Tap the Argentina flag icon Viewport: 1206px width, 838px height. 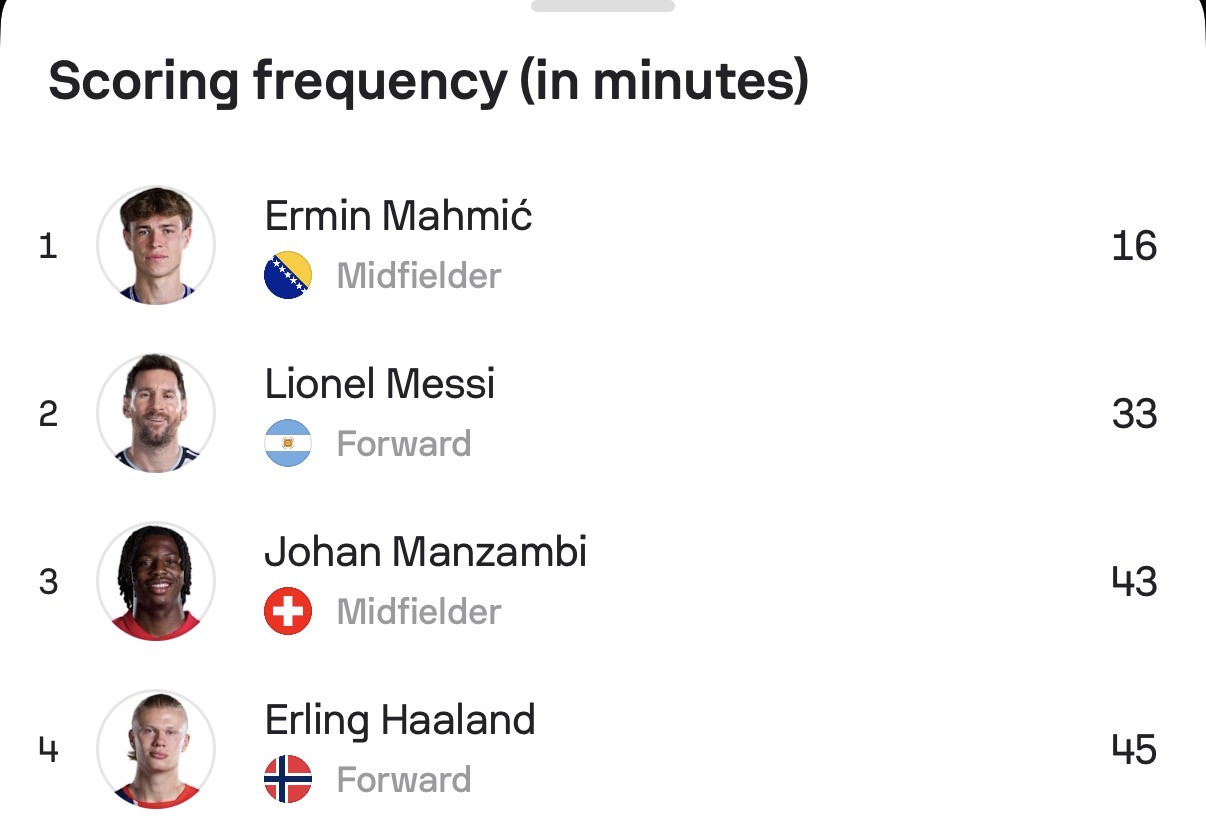[288, 443]
